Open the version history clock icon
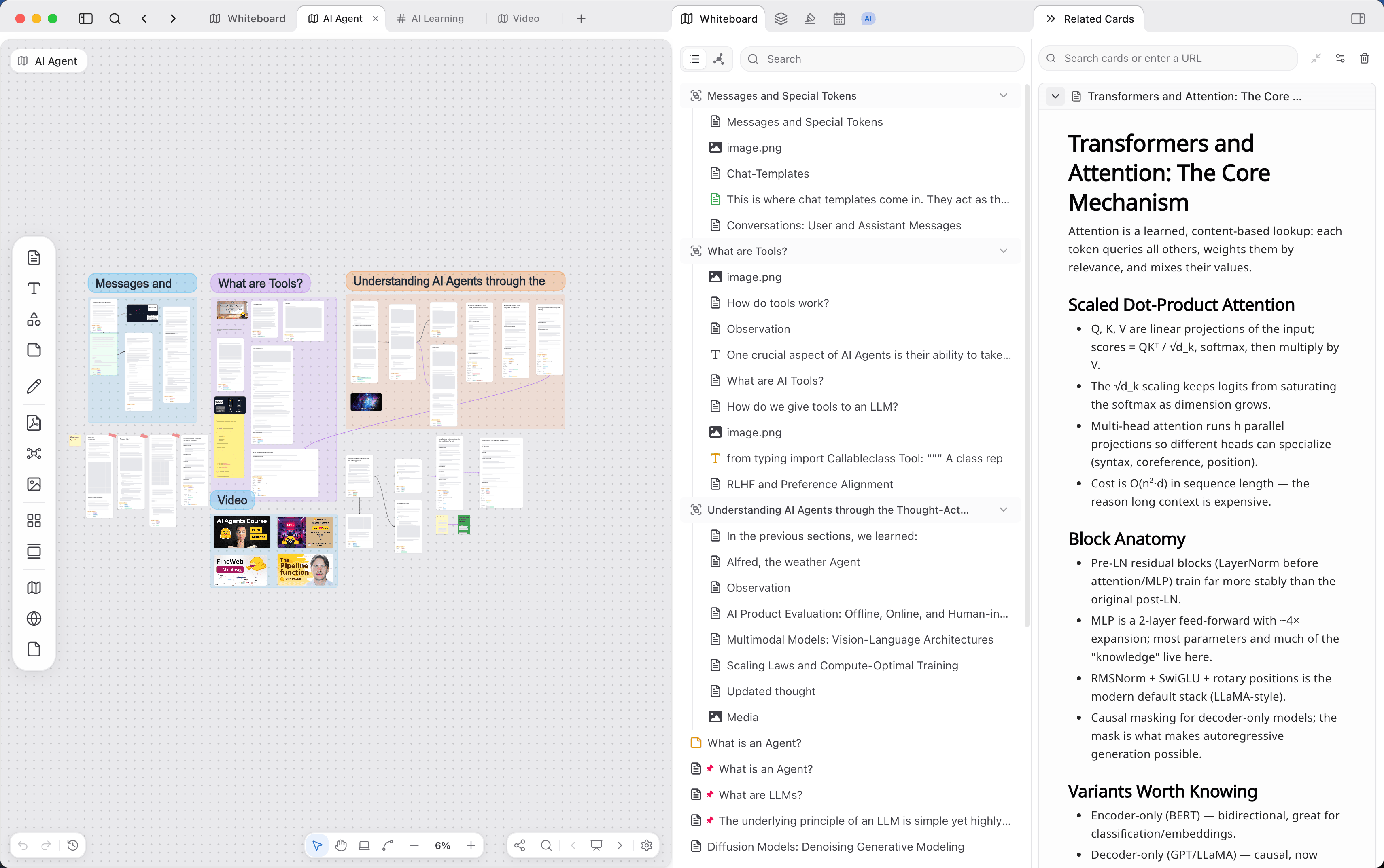The height and width of the screenshot is (868, 1384). click(72, 845)
